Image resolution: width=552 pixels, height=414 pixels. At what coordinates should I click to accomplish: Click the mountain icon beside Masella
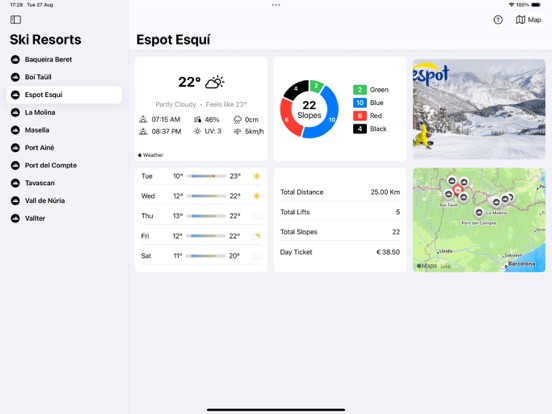(15, 130)
